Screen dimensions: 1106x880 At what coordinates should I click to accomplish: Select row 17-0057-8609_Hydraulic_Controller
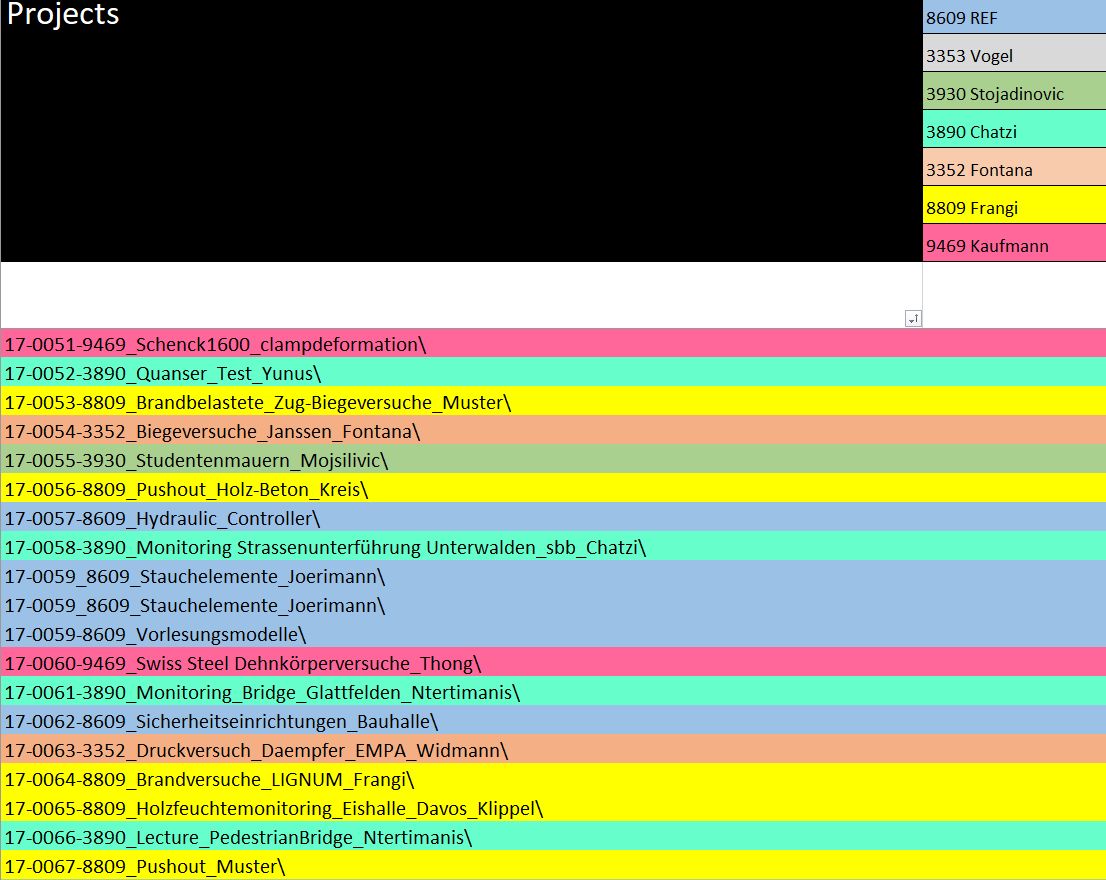pyautogui.click(x=553, y=517)
